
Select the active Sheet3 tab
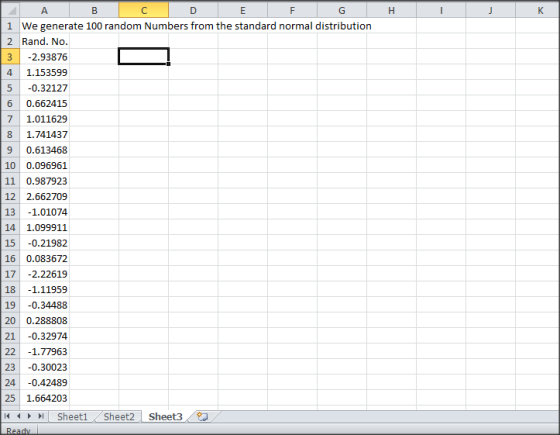point(165,416)
